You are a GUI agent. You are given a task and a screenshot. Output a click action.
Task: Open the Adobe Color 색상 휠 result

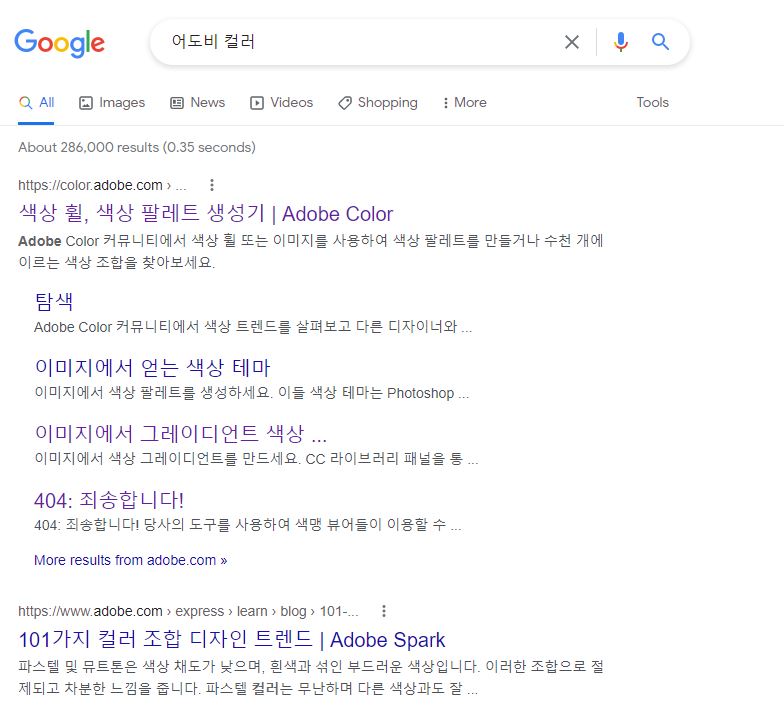[x=206, y=214]
